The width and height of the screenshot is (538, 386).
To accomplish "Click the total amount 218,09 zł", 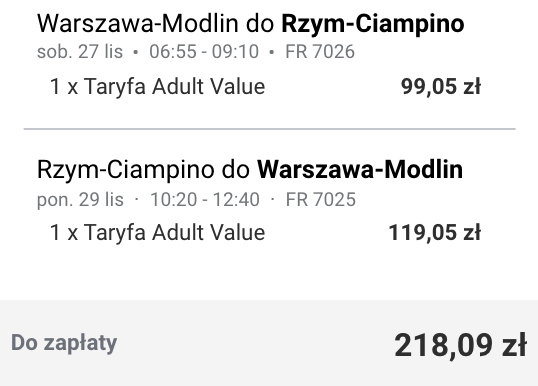I will [x=460, y=345].
